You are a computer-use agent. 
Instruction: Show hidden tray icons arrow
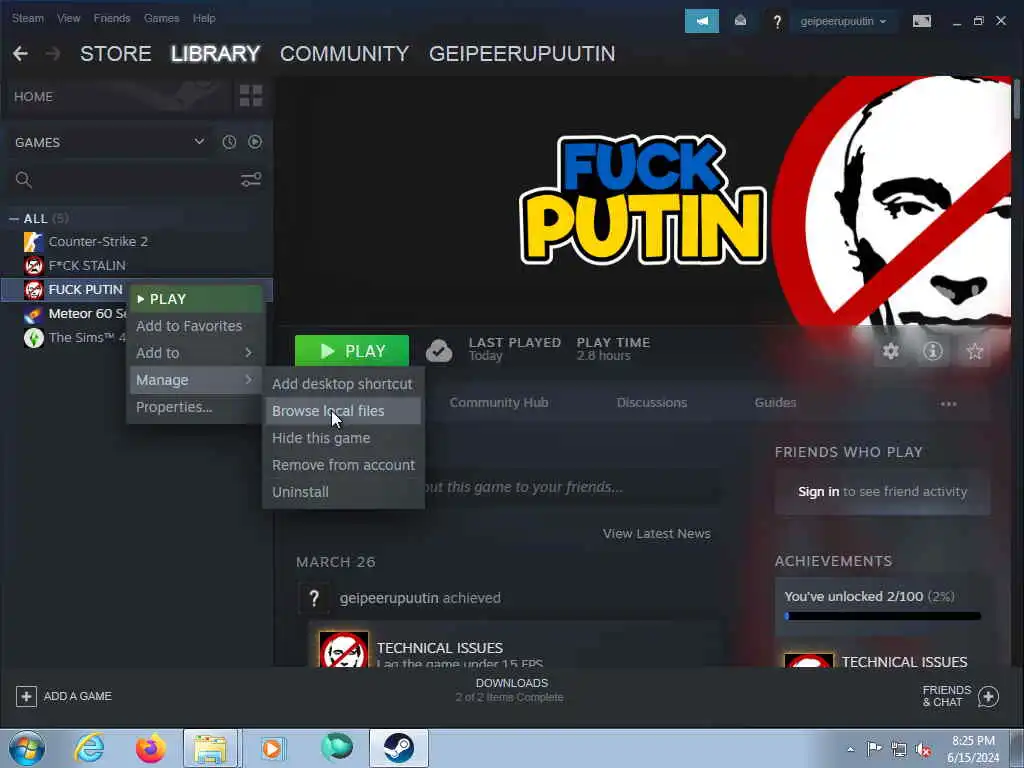point(850,749)
